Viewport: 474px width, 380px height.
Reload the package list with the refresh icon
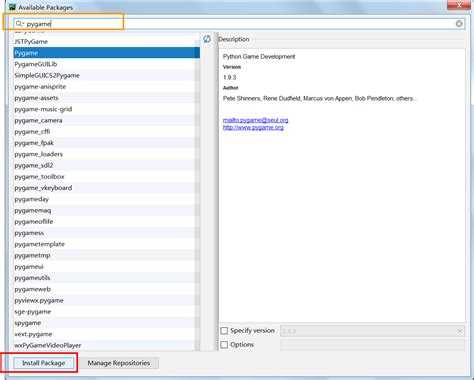pyautogui.click(x=207, y=39)
